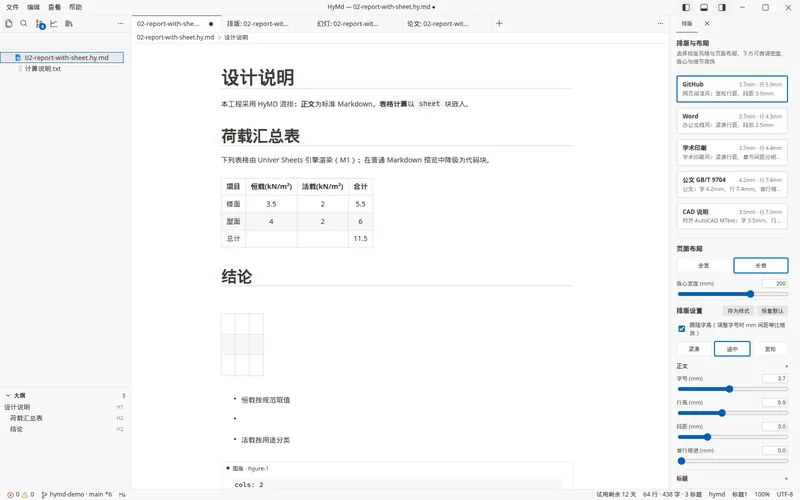Toggle the bottom panel layout icon

[x=704, y=7]
